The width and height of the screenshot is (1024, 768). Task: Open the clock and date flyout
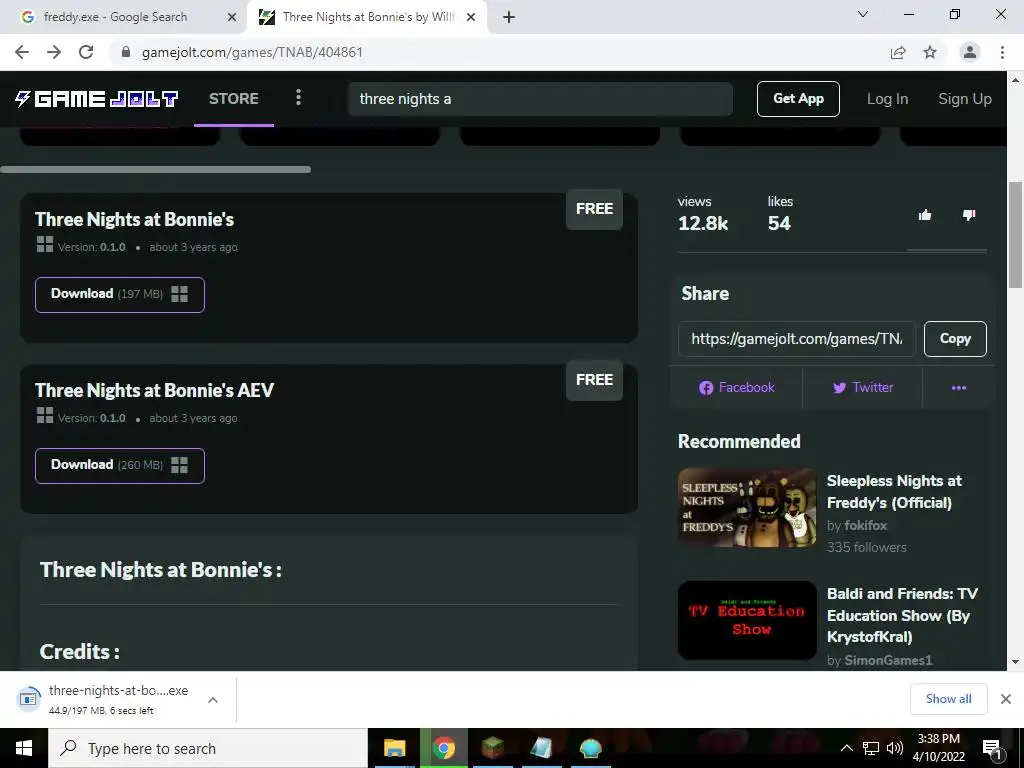coord(938,748)
